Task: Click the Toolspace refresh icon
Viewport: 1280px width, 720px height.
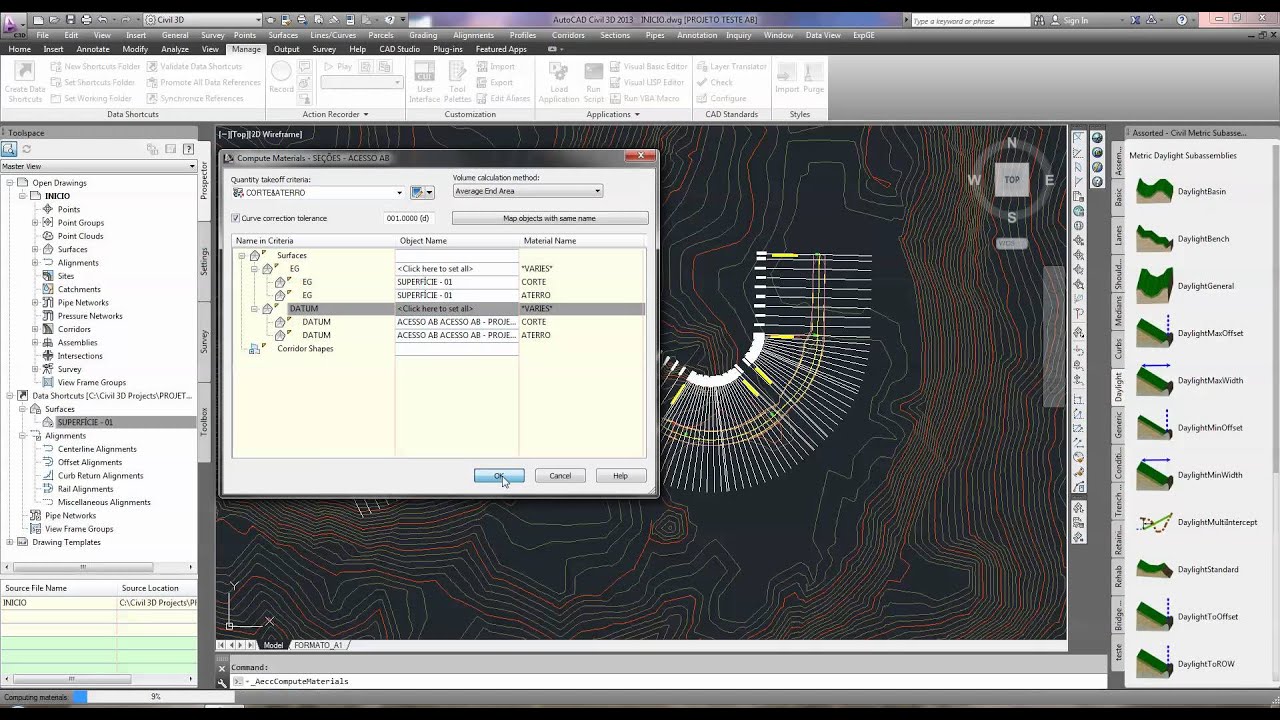Action: point(27,149)
